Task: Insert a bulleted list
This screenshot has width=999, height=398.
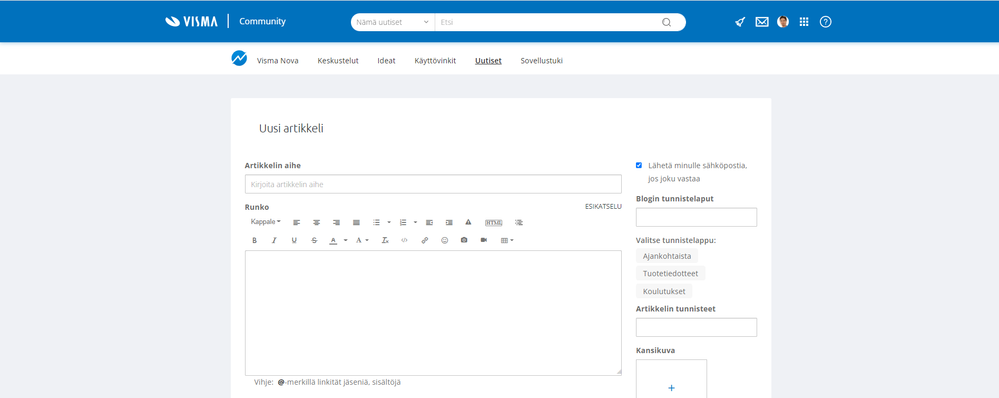Action: point(376,222)
